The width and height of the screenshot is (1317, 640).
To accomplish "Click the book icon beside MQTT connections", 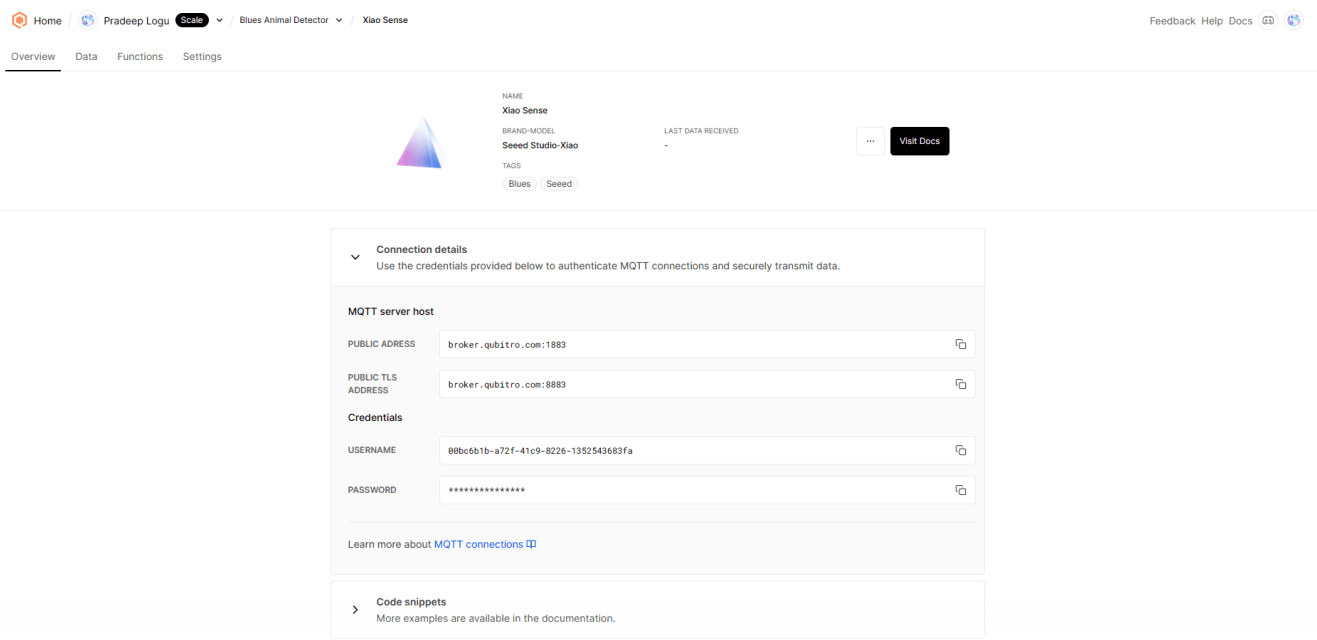I will 532,544.
